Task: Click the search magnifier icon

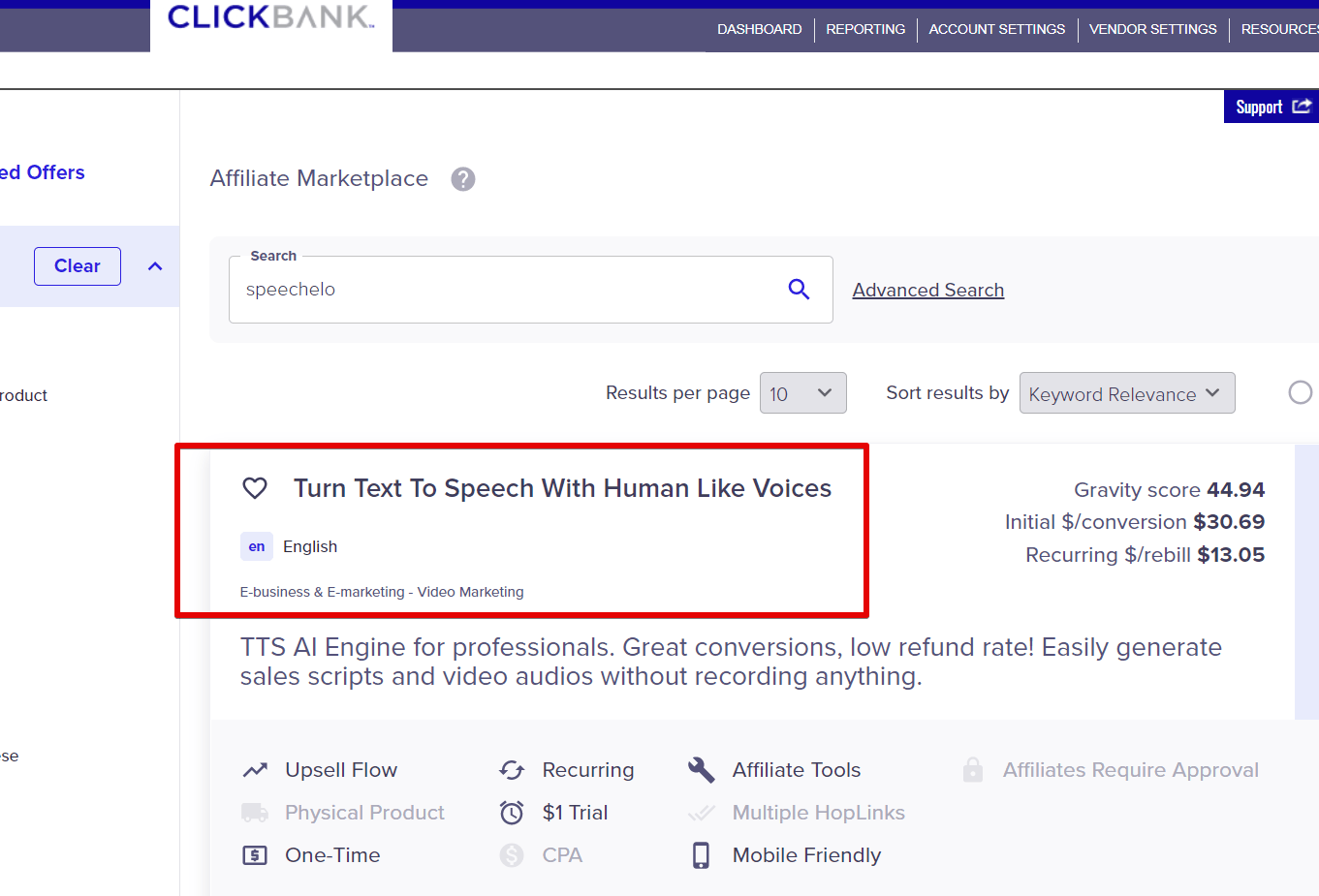Action: pos(799,289)
